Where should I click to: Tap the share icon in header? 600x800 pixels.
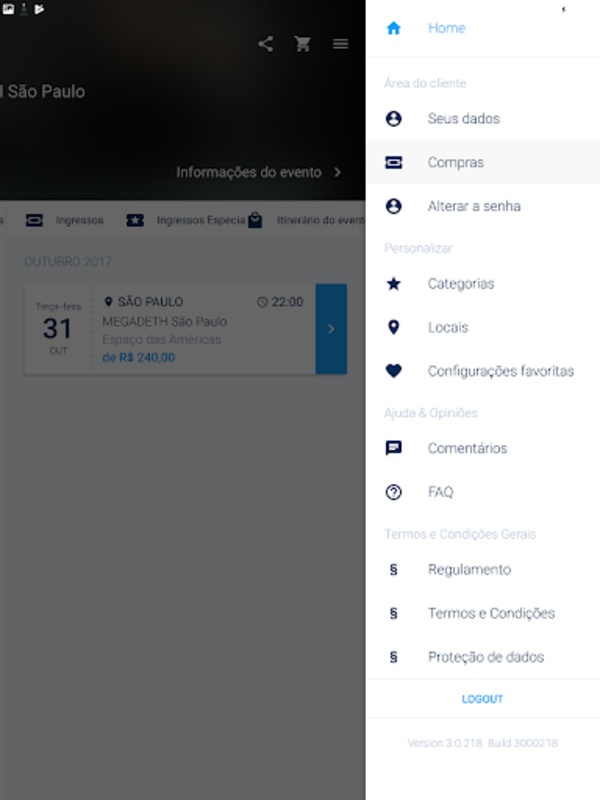pyautogui.click(x=265, y=44)
